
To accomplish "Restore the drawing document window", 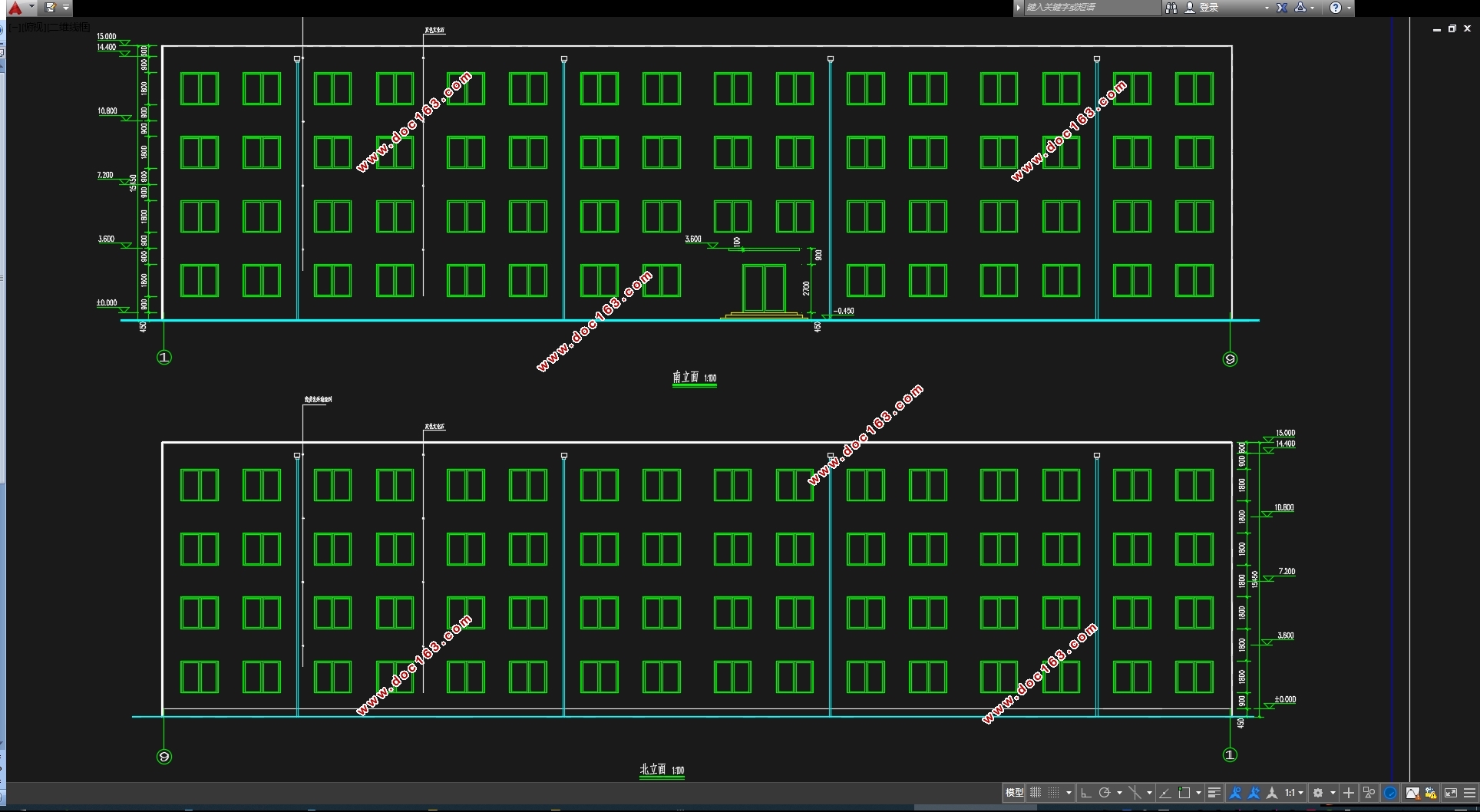I will (1452, 28).
